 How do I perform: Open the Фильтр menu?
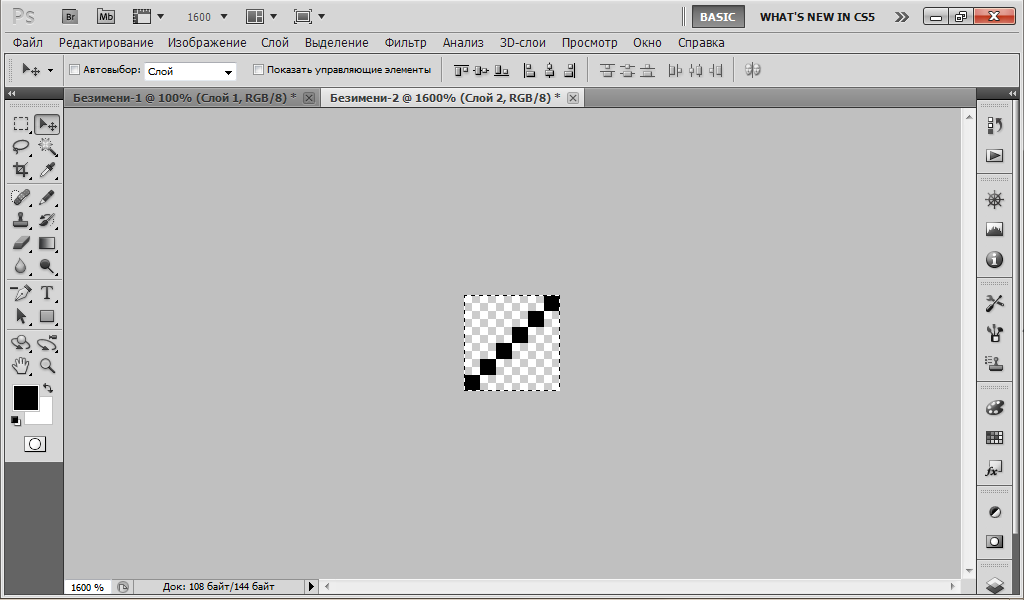(405, 43)
